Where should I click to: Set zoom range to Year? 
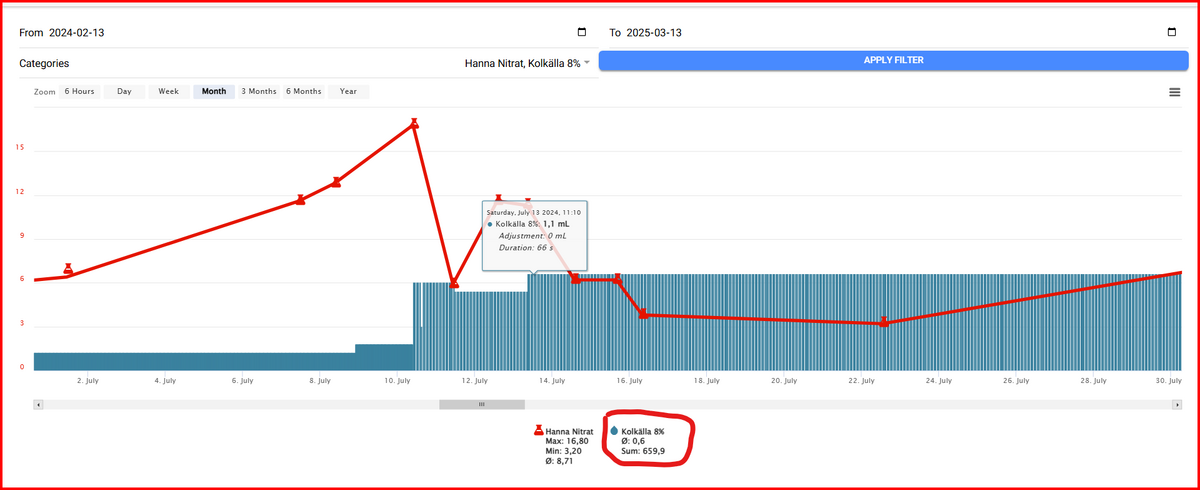348,91
